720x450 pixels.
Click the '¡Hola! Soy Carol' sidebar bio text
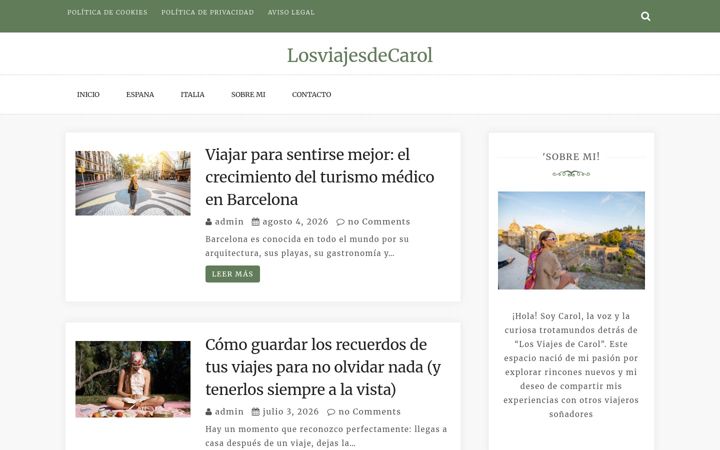coord(571,365)
